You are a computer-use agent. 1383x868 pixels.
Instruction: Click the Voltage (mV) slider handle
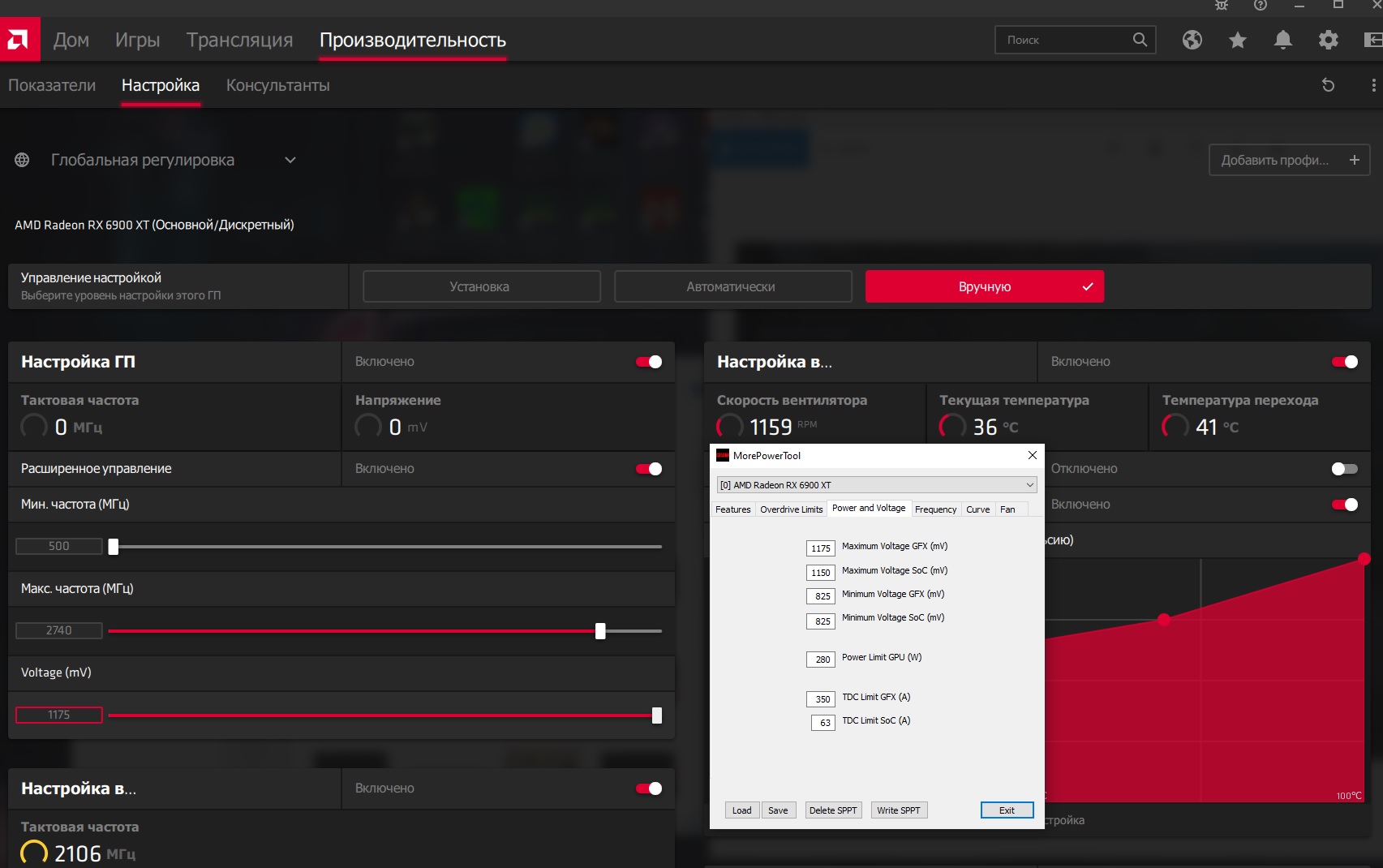point(657,715)
